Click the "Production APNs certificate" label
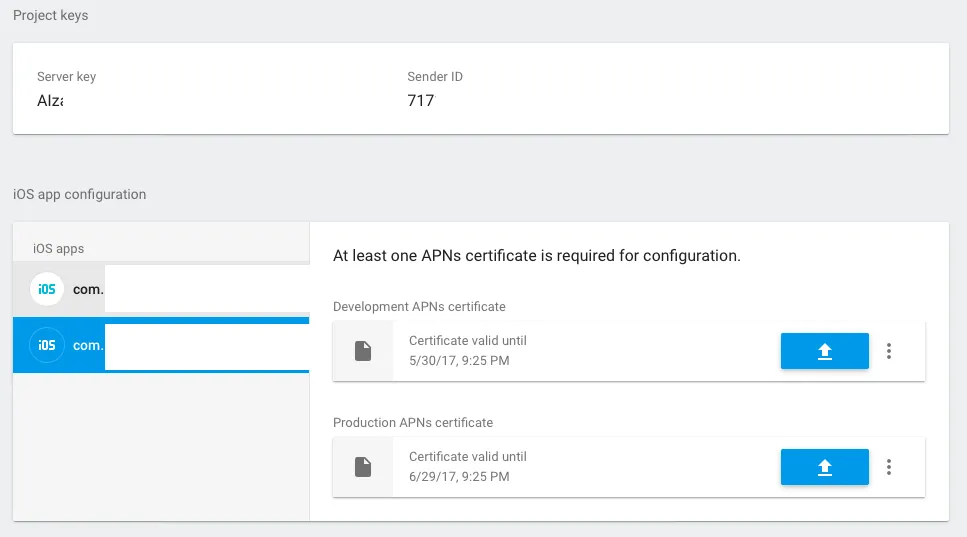 tap(413, 422)
